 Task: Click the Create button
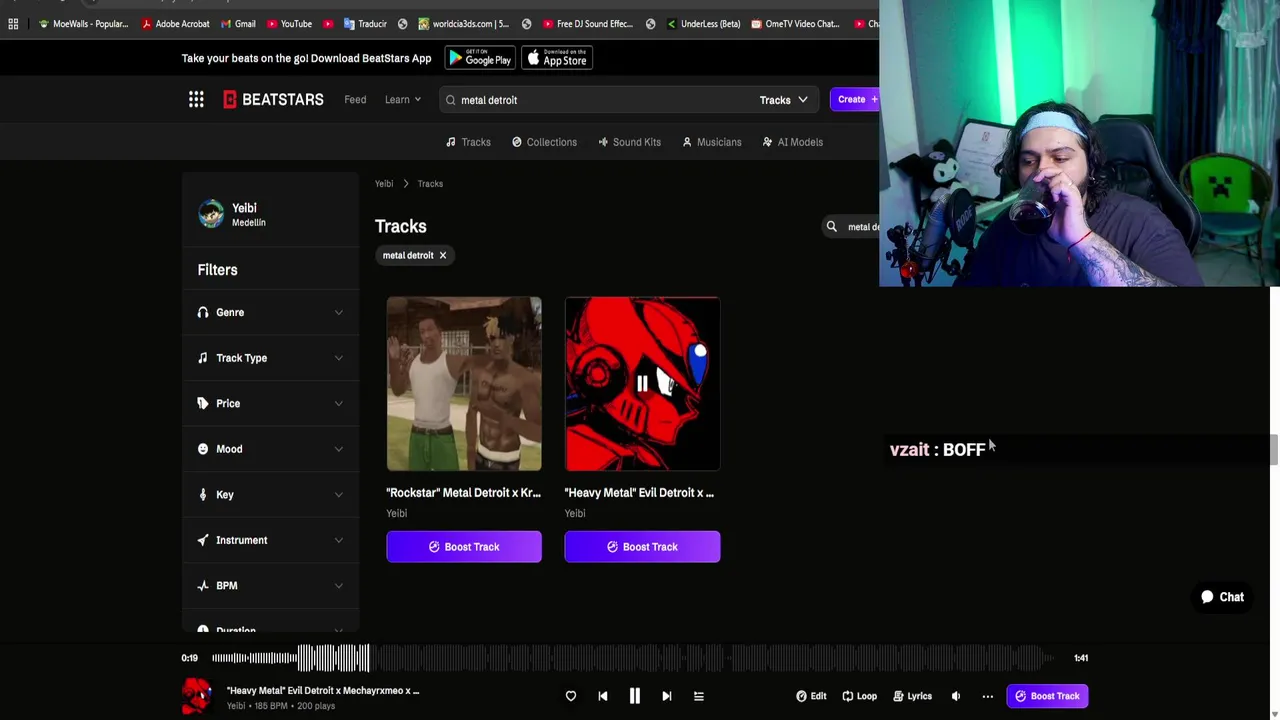(x=855, y=99)
